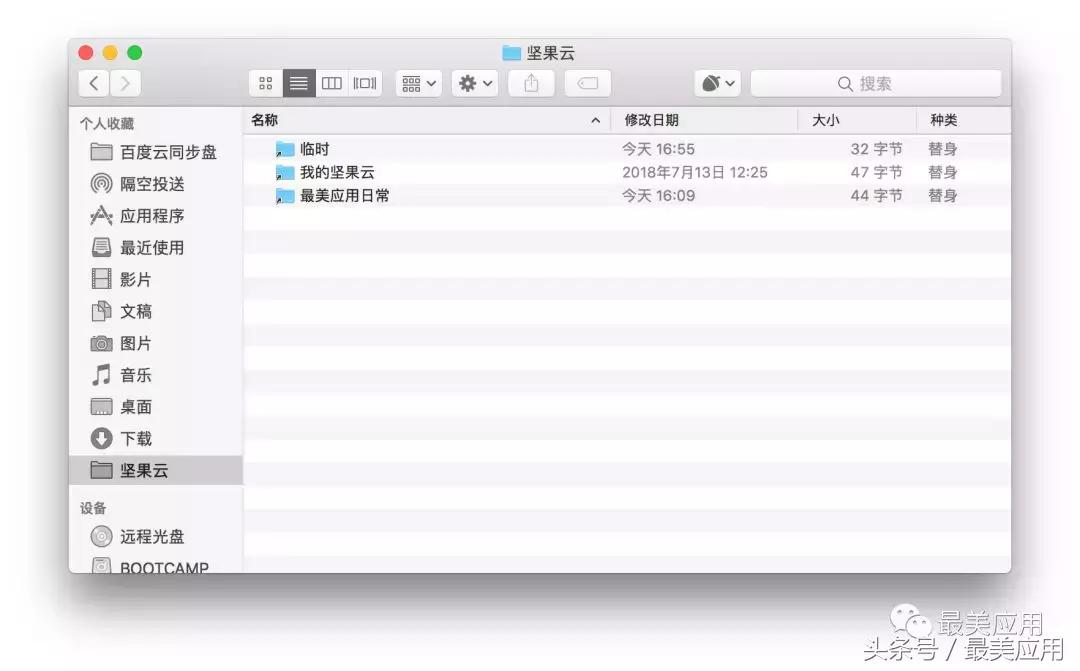The width and height of the screenshot is (1080, 671).
Task: Open BOOTCAMP under devices
Action: (x=156, y=565)
